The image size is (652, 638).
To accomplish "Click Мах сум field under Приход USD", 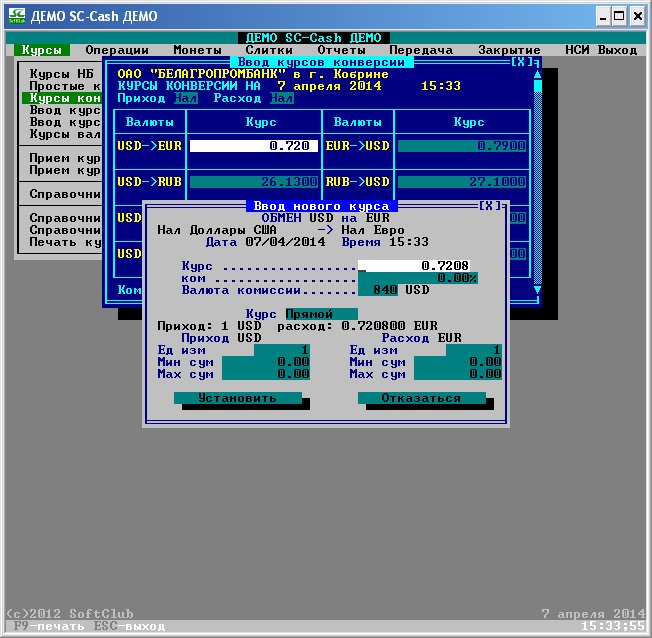I will click(266, 374).
